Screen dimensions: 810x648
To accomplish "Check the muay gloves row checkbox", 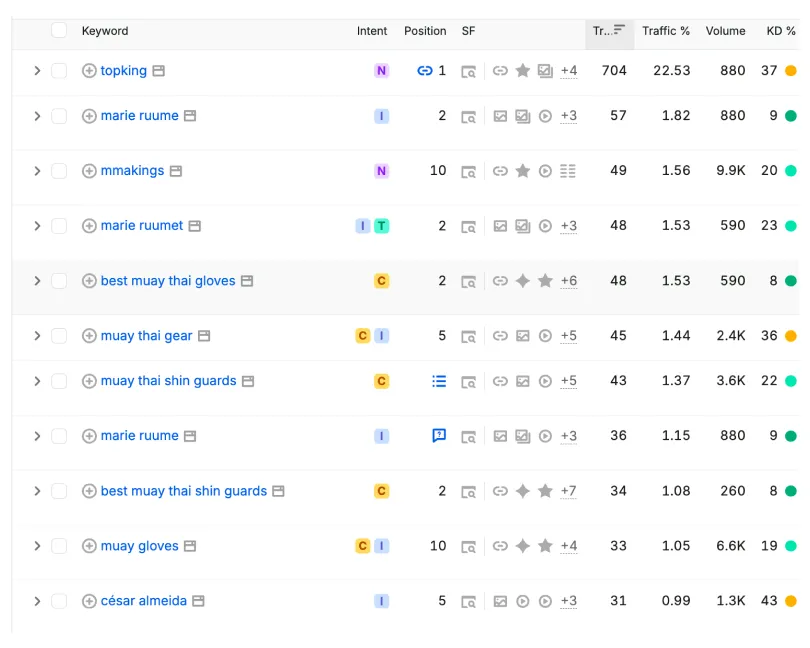I will (59, 546).
